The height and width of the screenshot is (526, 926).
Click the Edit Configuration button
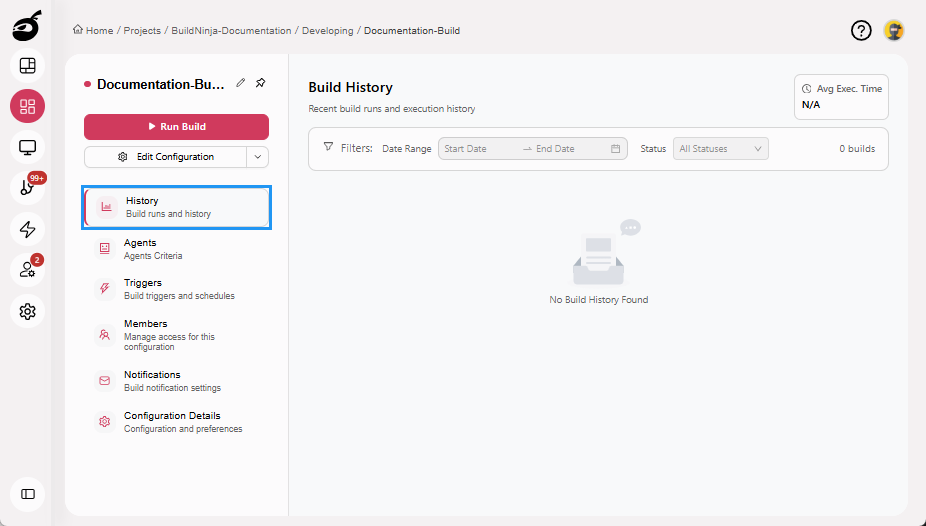coord(165,157)
